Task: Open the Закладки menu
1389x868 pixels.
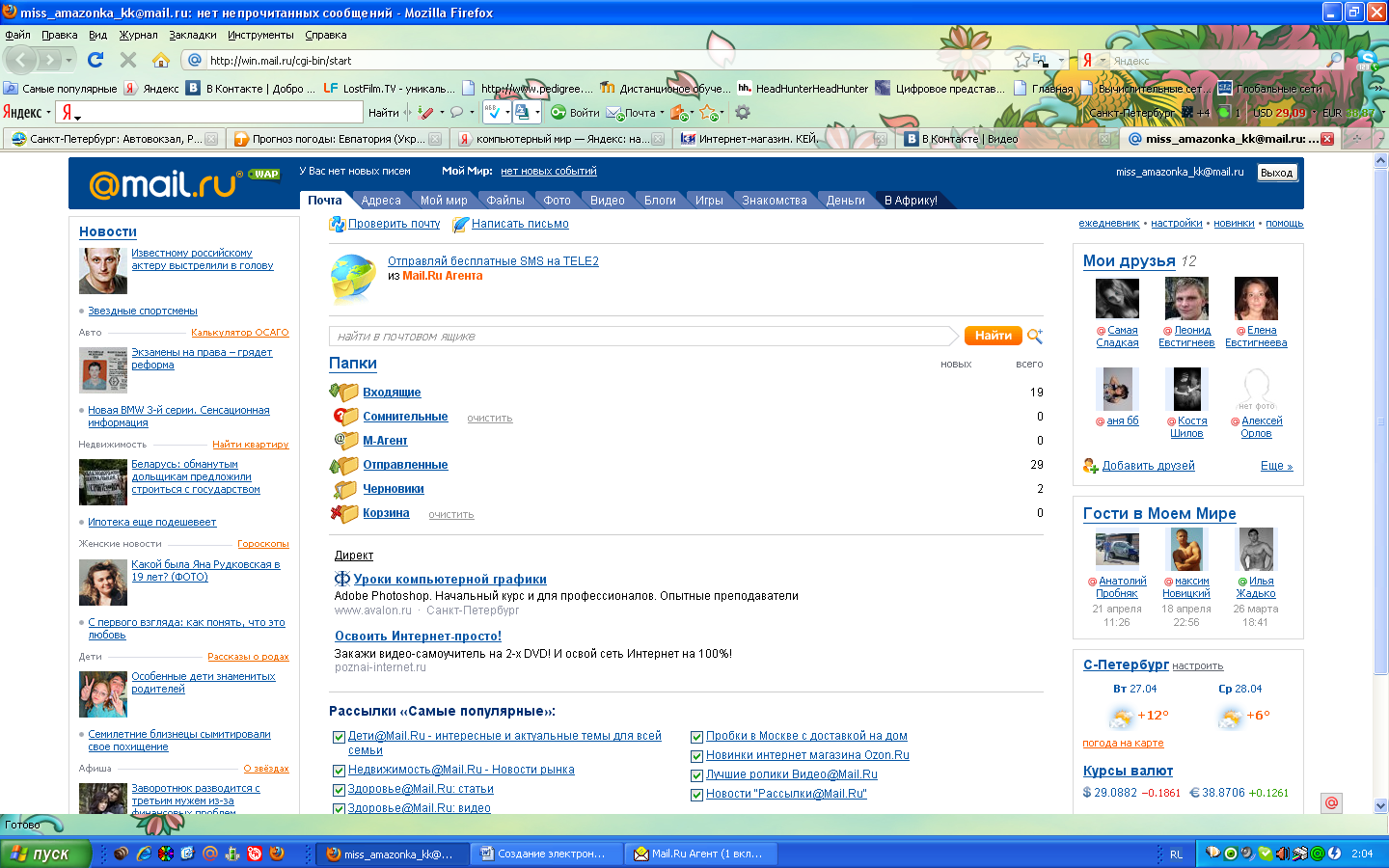Action: [x=193, y=35]
